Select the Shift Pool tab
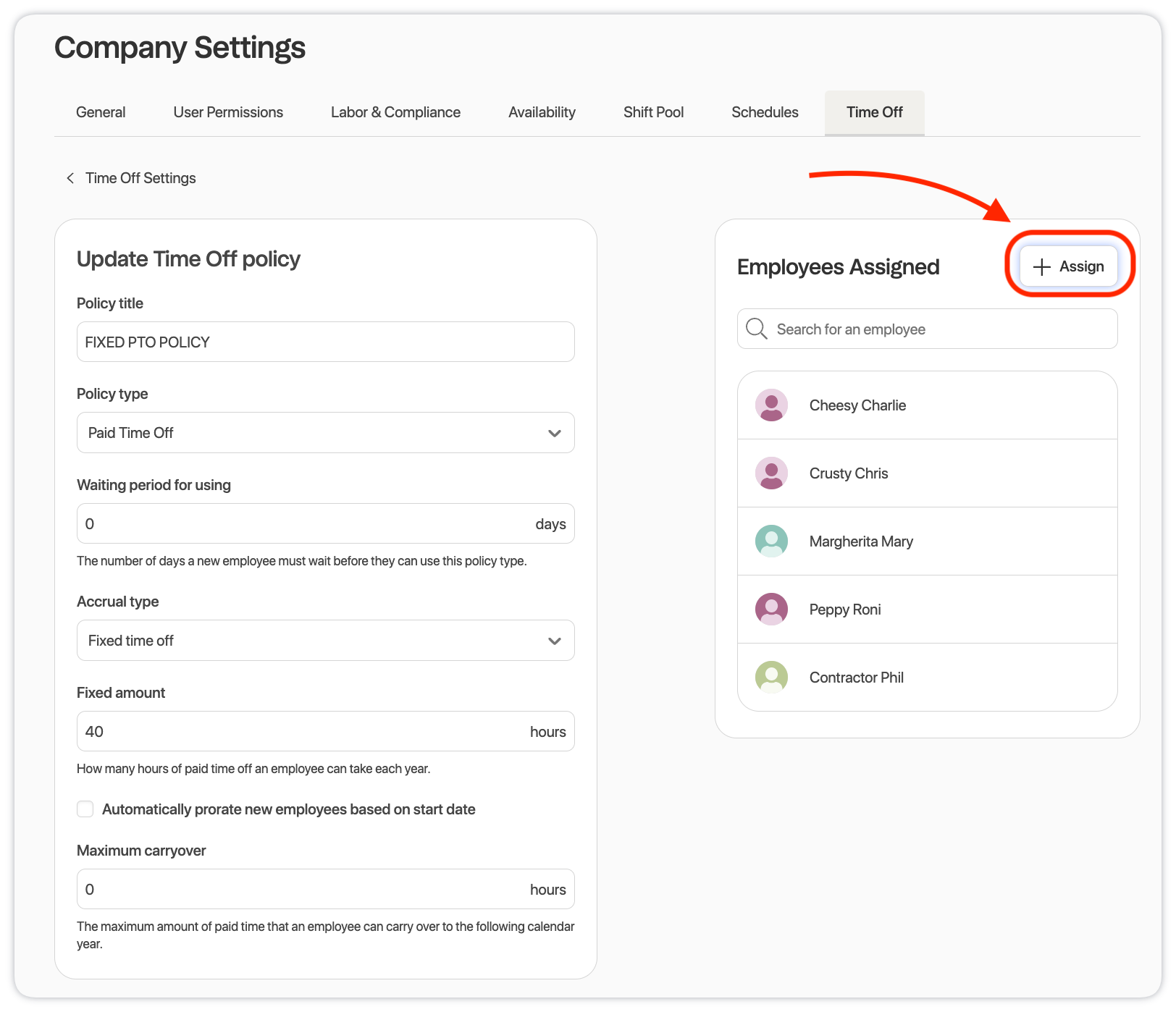 653,112
